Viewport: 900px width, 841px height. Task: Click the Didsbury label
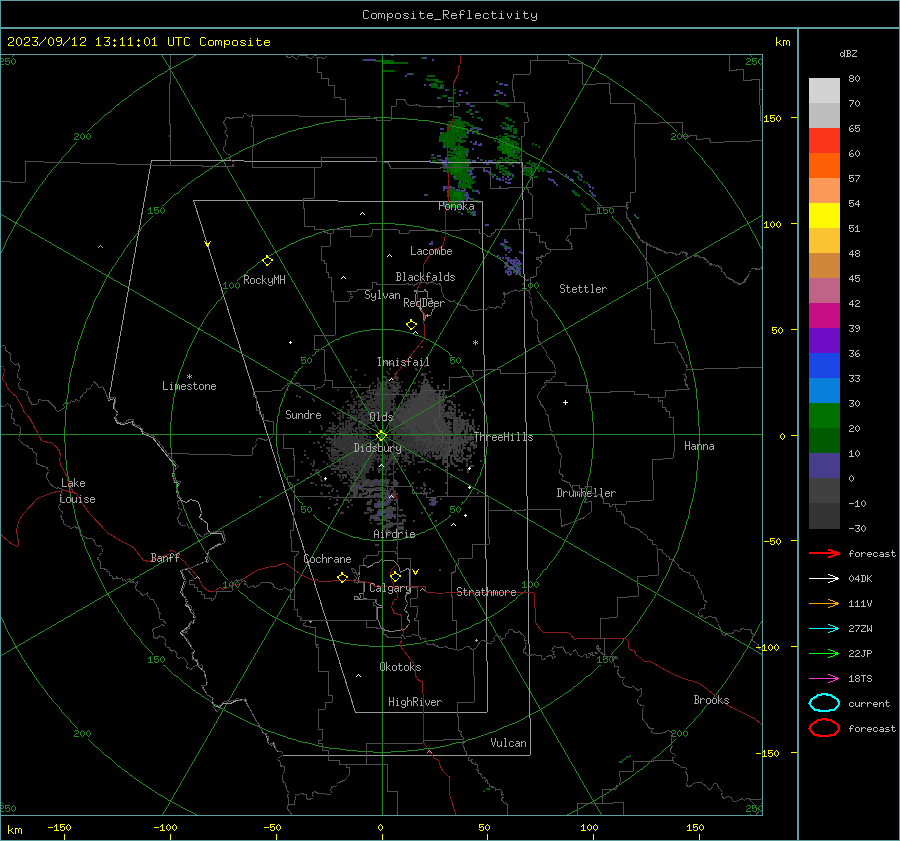pos(377,448)
